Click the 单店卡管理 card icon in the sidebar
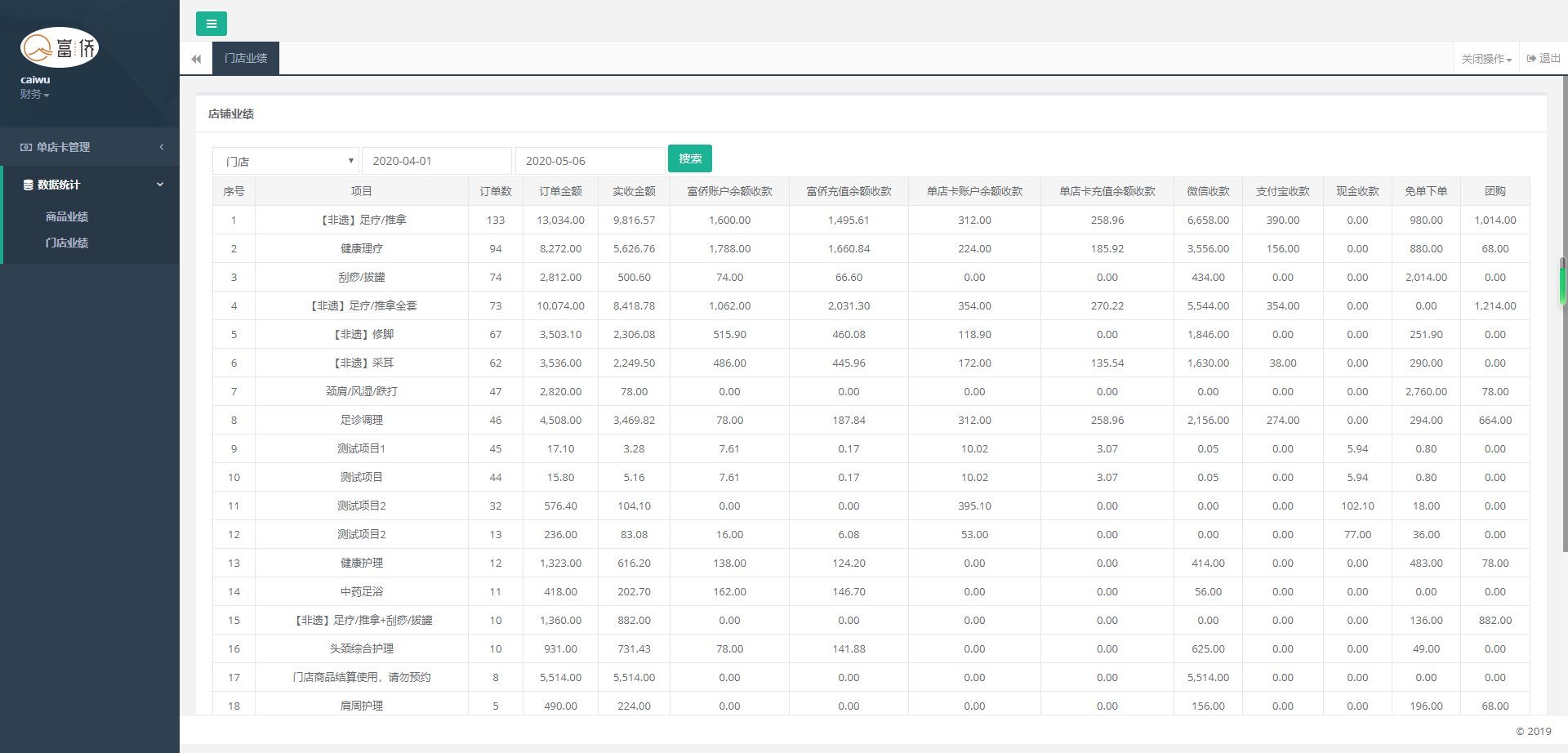 point(26,148)
